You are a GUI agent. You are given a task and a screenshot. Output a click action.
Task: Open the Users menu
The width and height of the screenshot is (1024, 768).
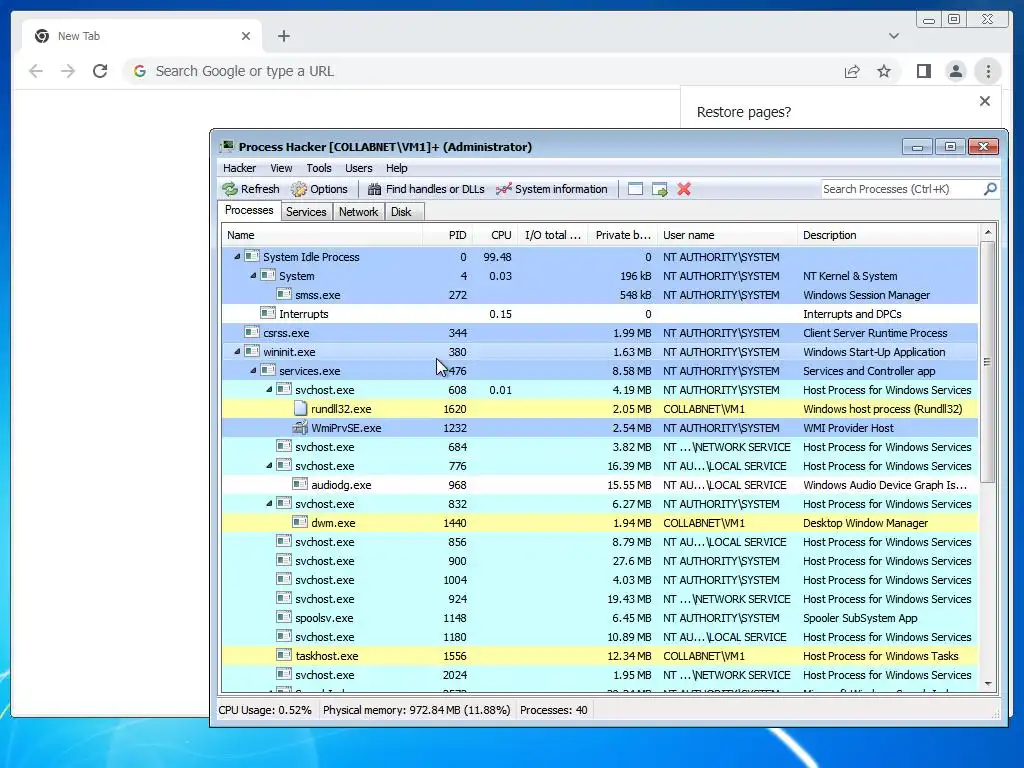[359, 168]
